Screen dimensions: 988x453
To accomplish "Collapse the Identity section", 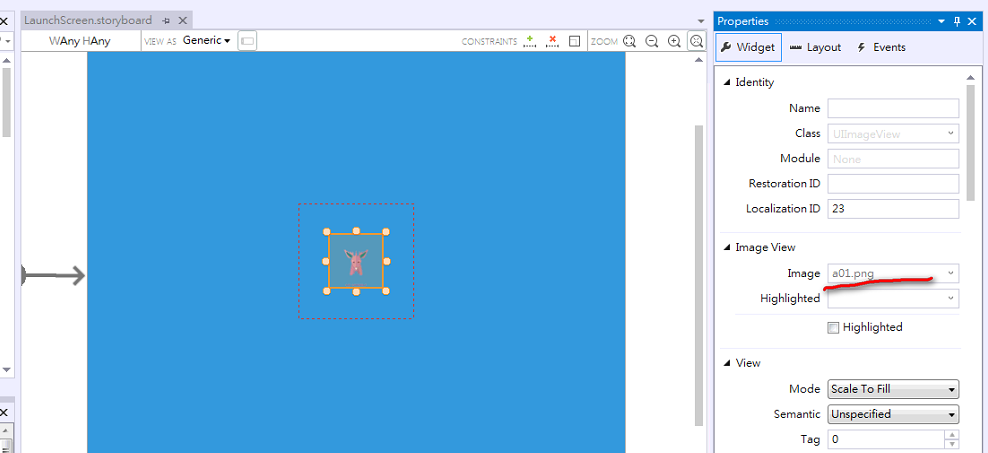I will [x=727, y=82].
